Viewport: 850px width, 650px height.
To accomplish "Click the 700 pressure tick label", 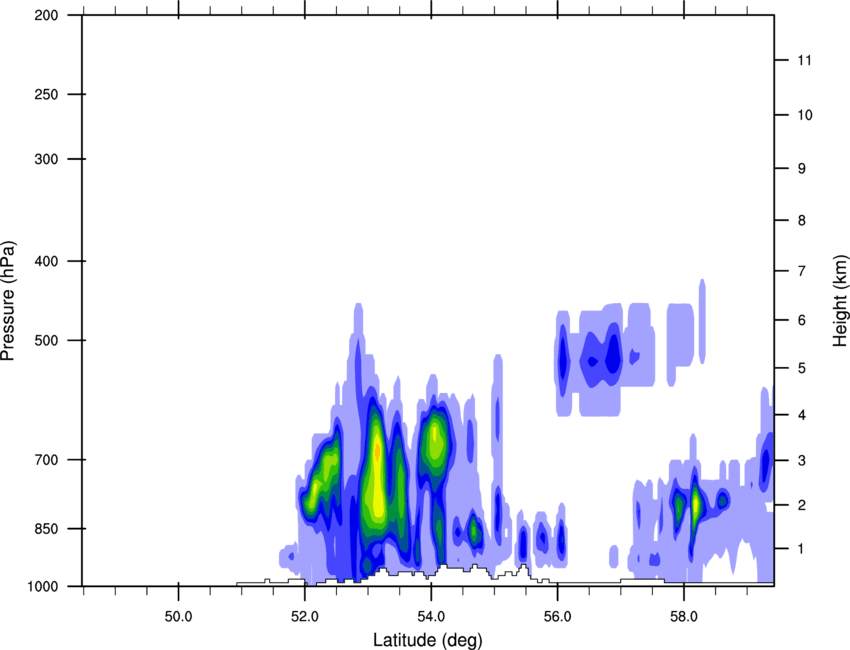I will [x=46, y=460].
